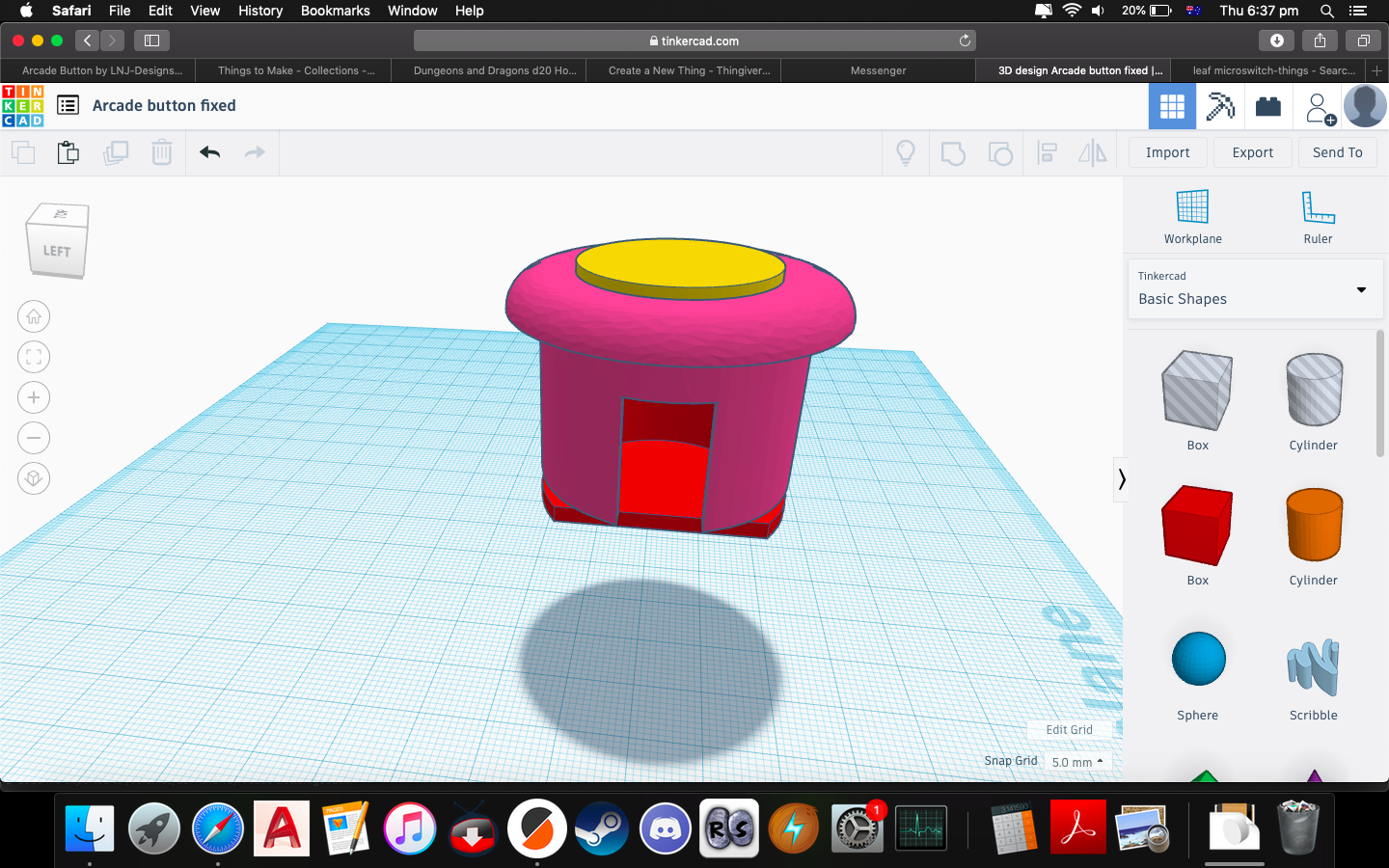Open the Blocks pickaxe mode
Viewport: 1389px width, 868px height.
(x=1220, y=106)
